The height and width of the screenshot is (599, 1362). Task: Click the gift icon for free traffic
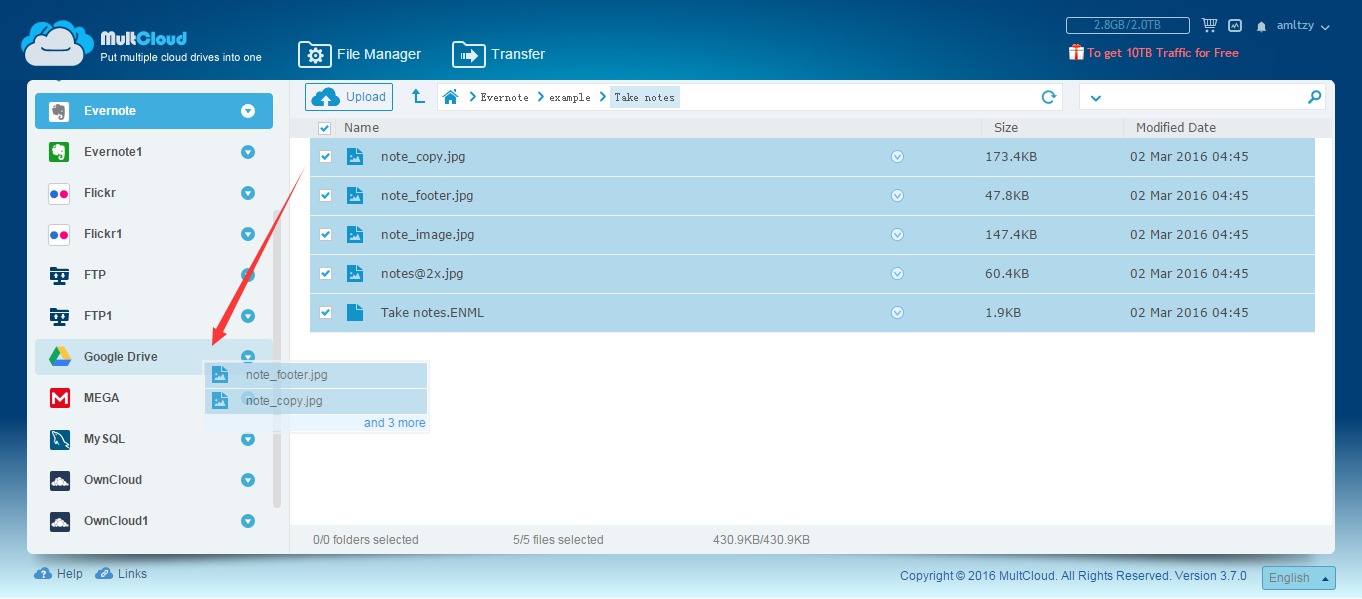(x=1076, y=52)
